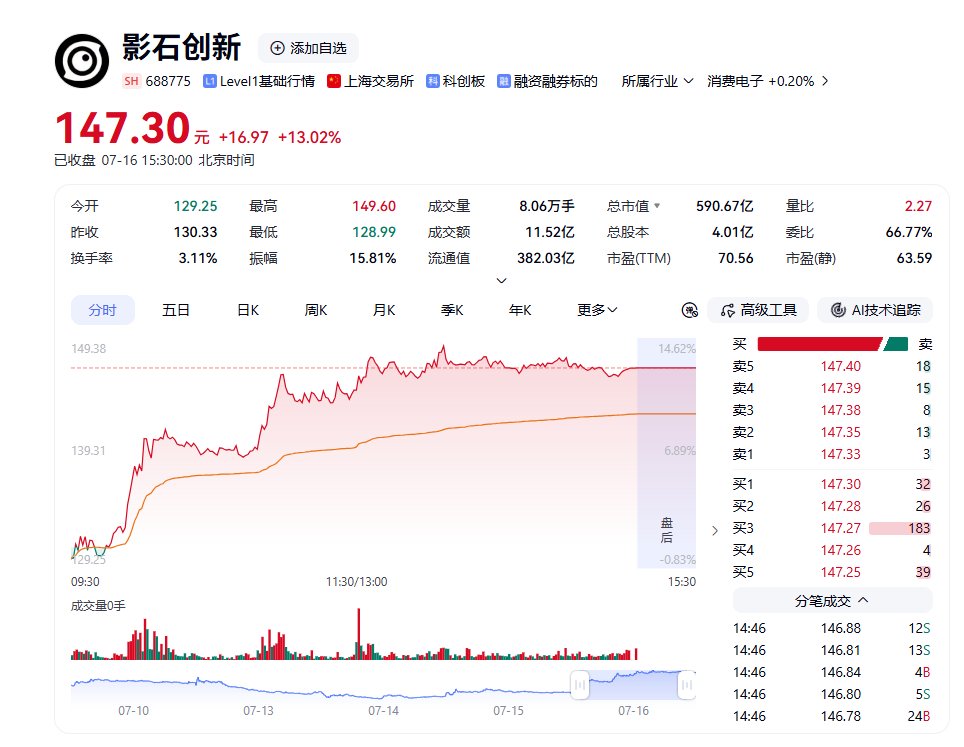Switch to the 日K chart tab
This screenshot has height=747, width=964.
tap(248, 310)
